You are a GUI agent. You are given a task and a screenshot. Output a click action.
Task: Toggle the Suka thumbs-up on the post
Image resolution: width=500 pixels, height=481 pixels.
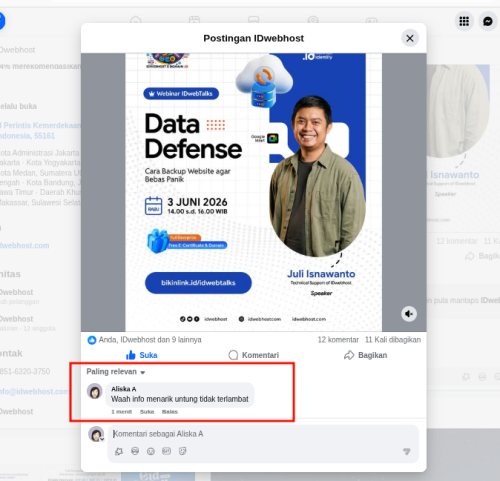pyautogui.click(x=142, y=355)
